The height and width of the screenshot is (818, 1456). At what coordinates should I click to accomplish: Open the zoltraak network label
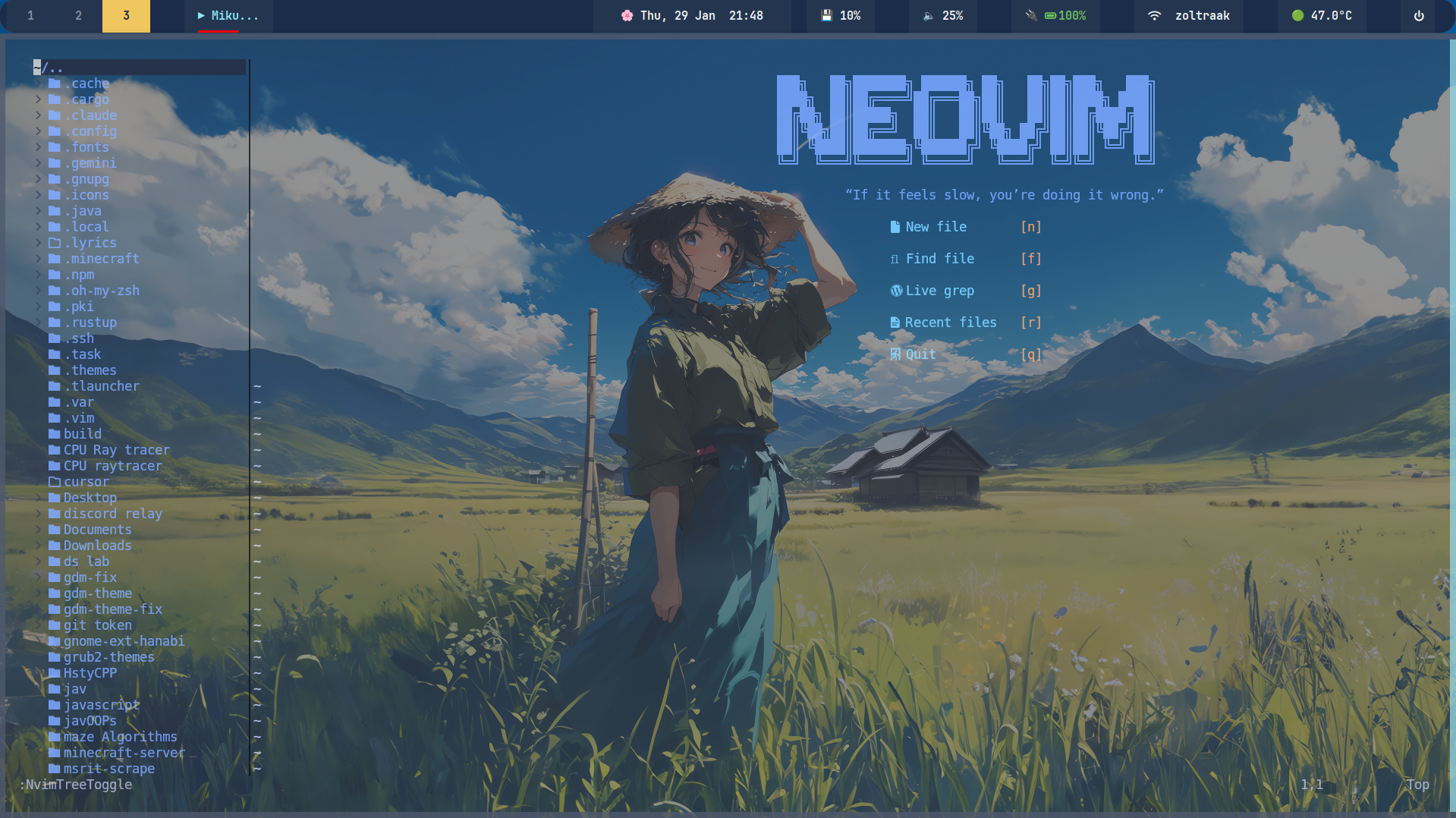1202,15
